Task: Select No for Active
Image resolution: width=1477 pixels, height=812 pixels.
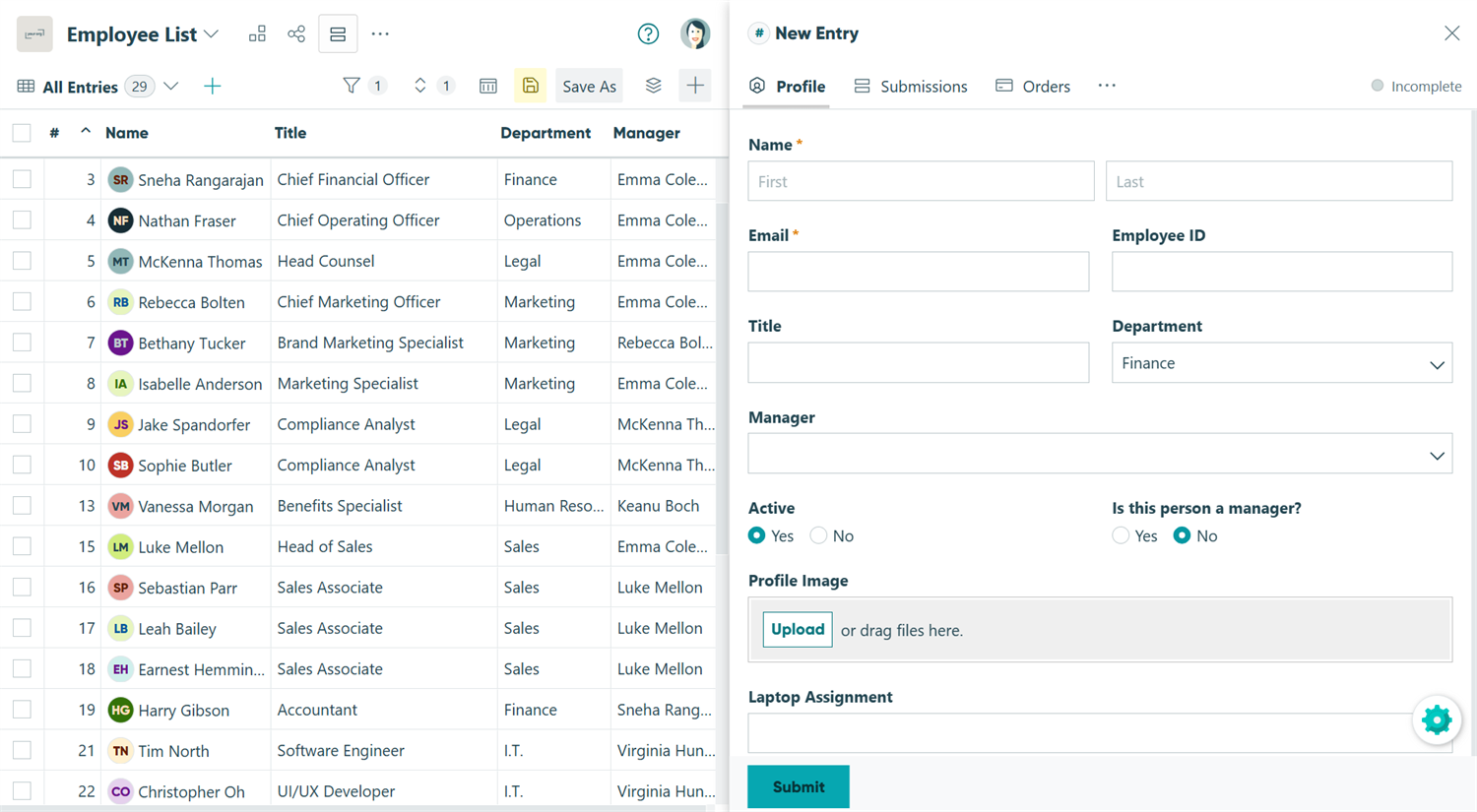Action: (x=818, y=535)
